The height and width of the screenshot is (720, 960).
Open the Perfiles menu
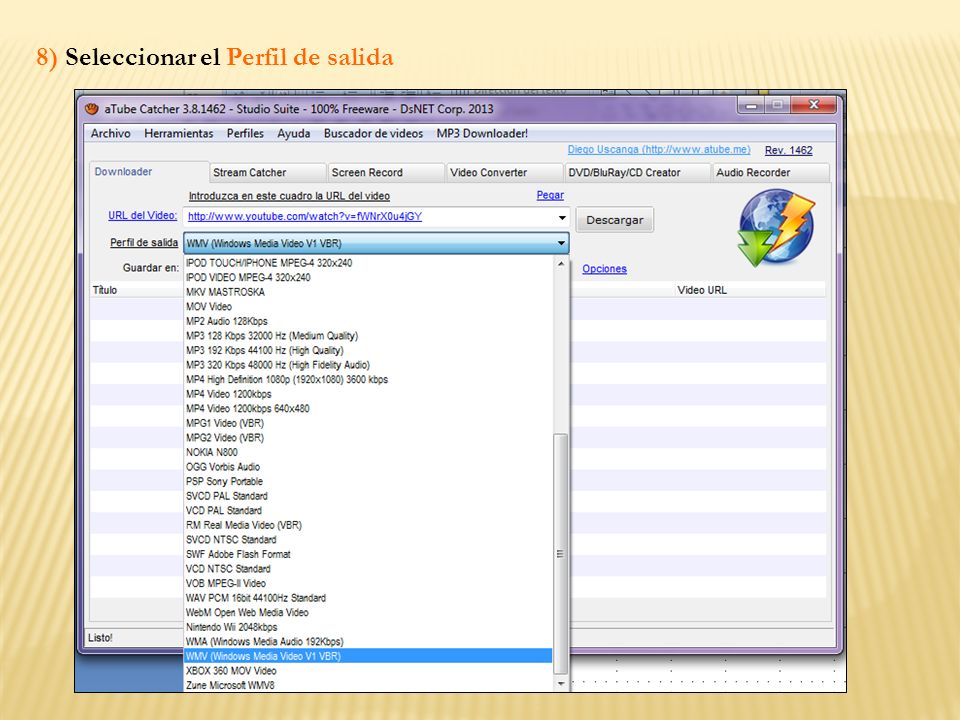(245, 133)
